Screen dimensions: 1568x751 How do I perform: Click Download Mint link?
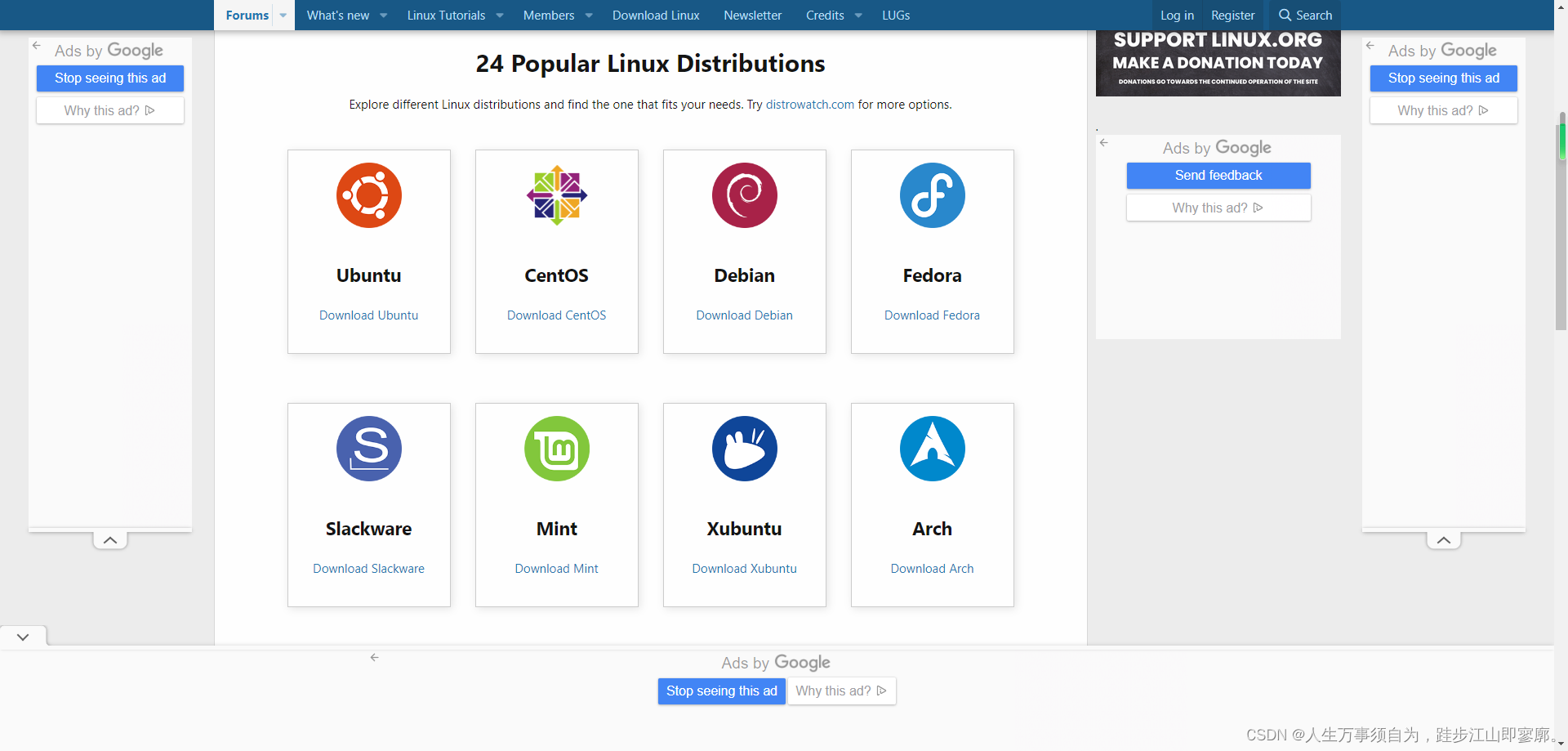(x=556, y=569)
